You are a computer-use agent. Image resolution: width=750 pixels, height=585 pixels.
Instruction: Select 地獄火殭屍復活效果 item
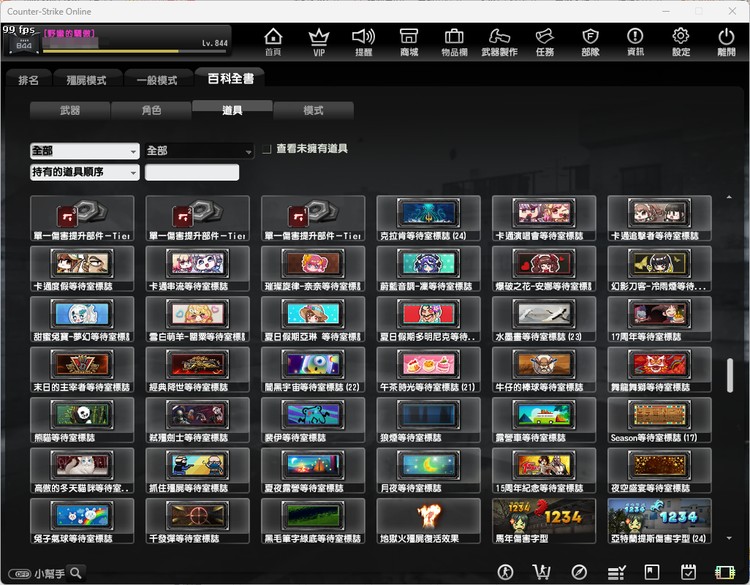429,521
